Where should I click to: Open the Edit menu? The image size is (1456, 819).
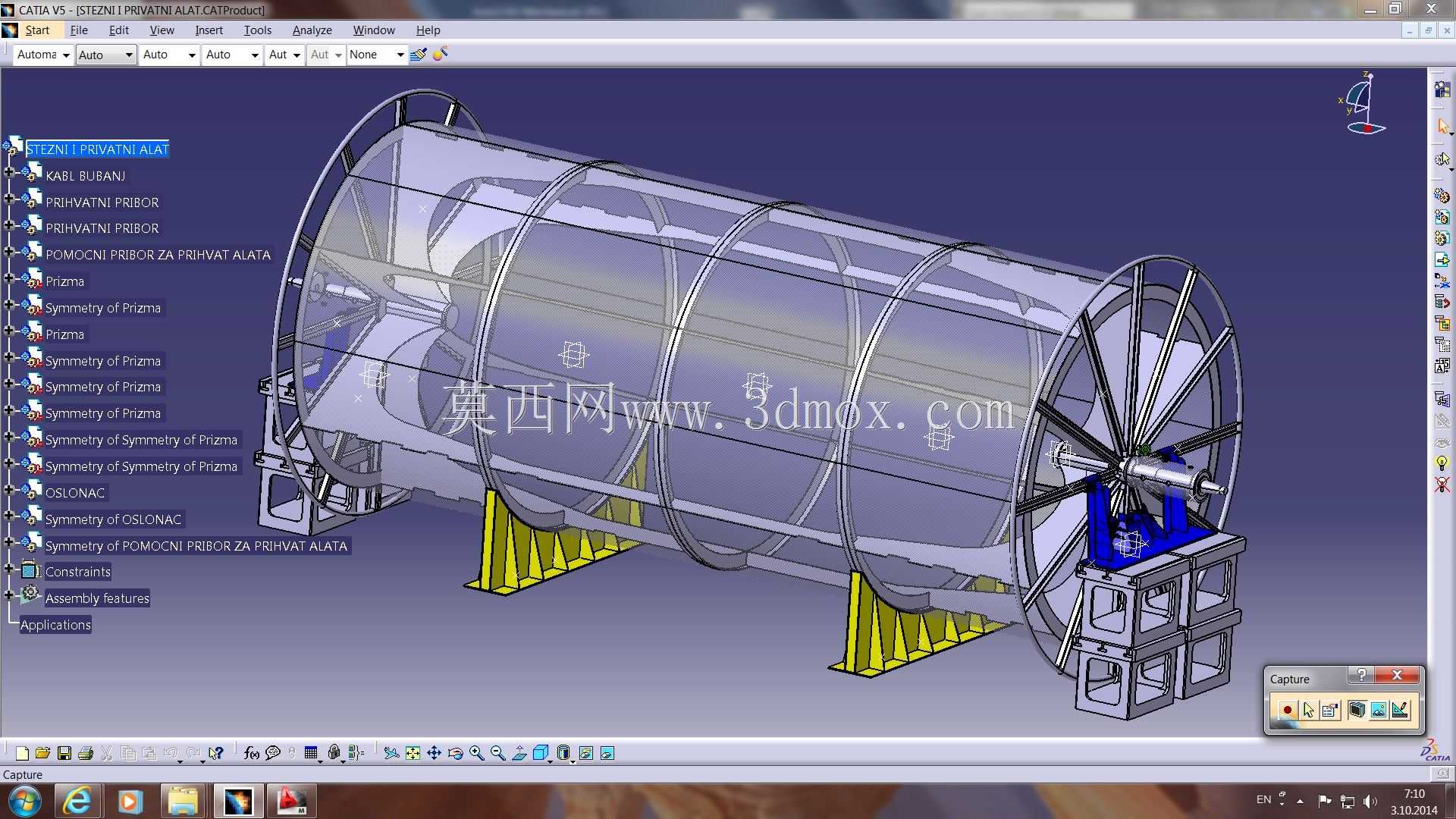(119, 30)
